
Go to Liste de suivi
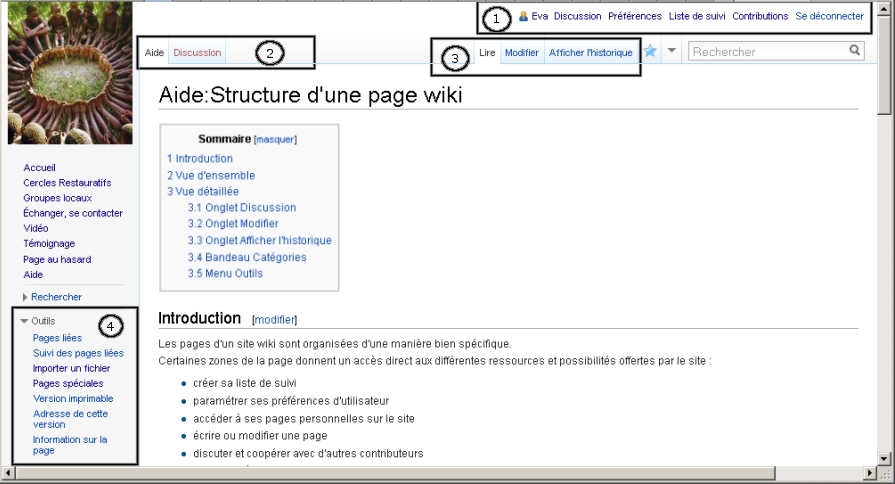click(x=697, y=16)
